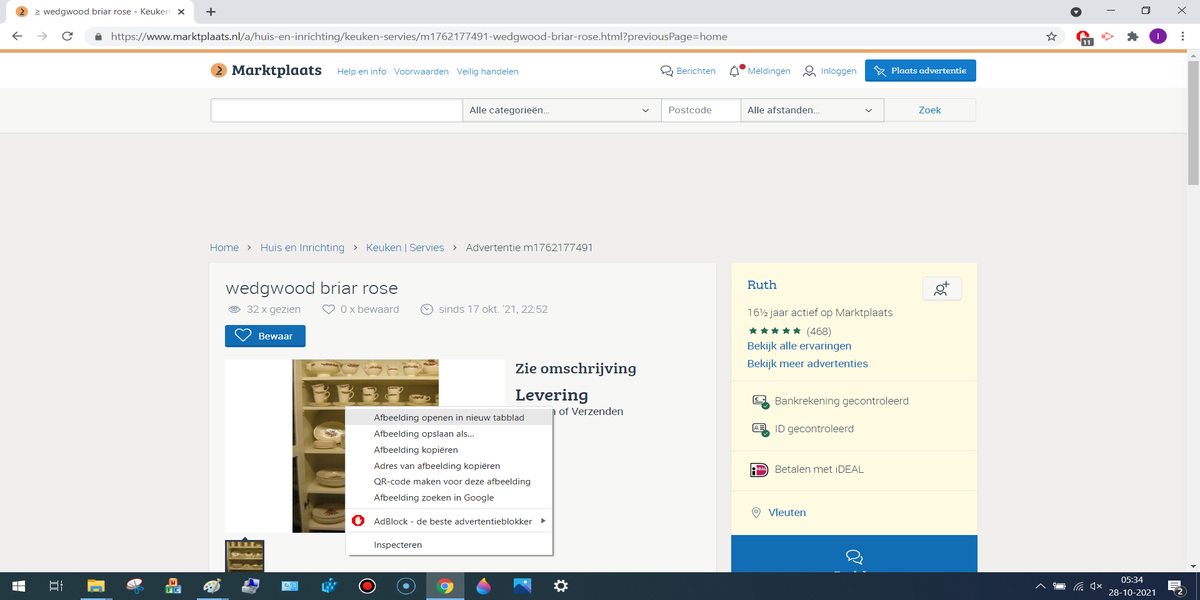Select Afbeelding opslaan als menu entry
The image size is (1200, 600).
(x=424, y=434)
